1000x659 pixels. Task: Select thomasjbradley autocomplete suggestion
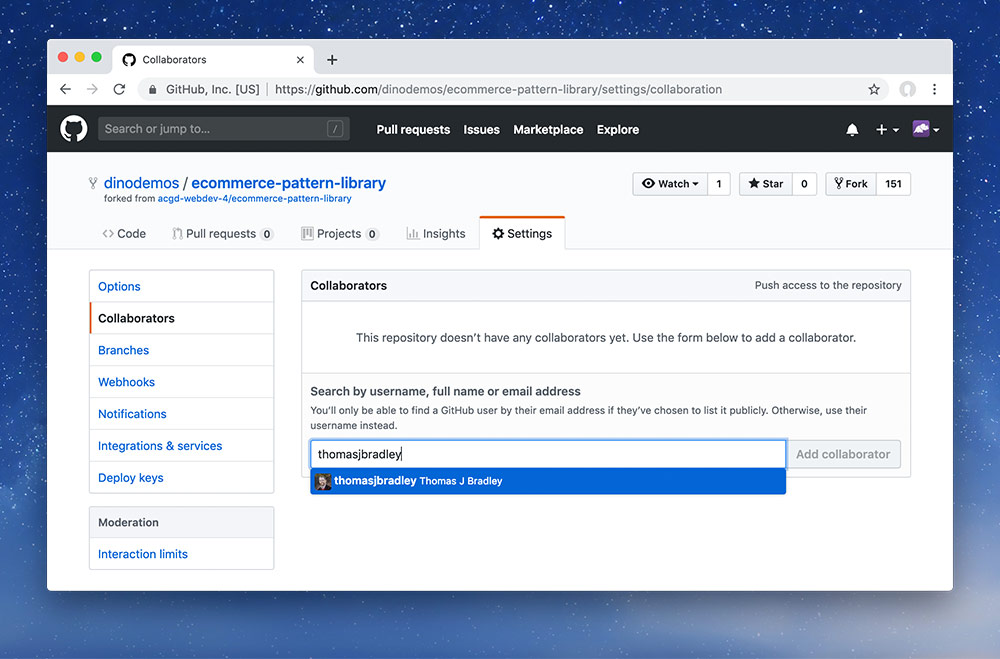[x=548, y=481]
